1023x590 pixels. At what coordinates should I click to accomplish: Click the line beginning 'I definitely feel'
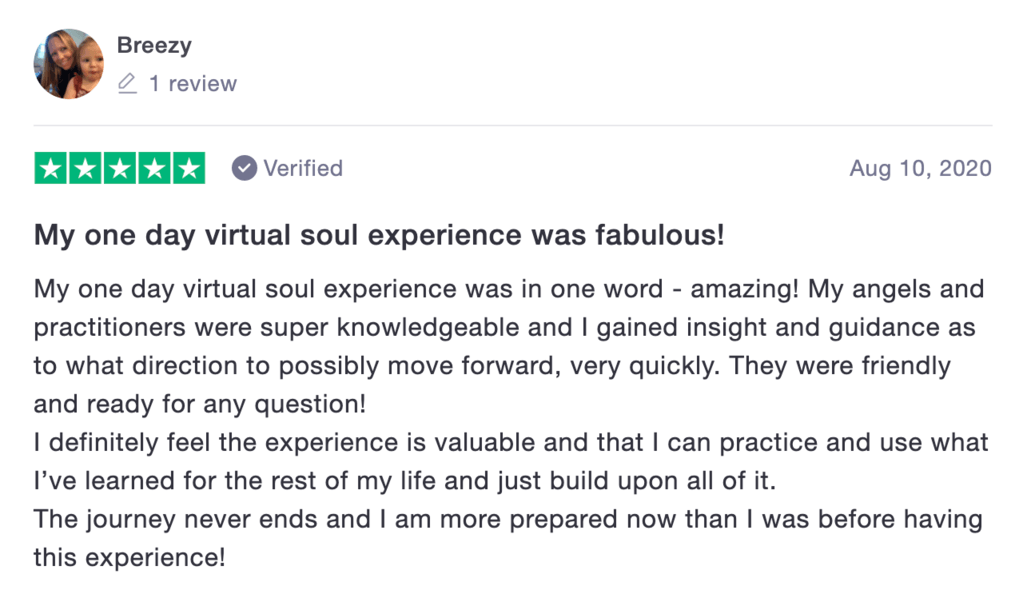[x=511, y=442]
